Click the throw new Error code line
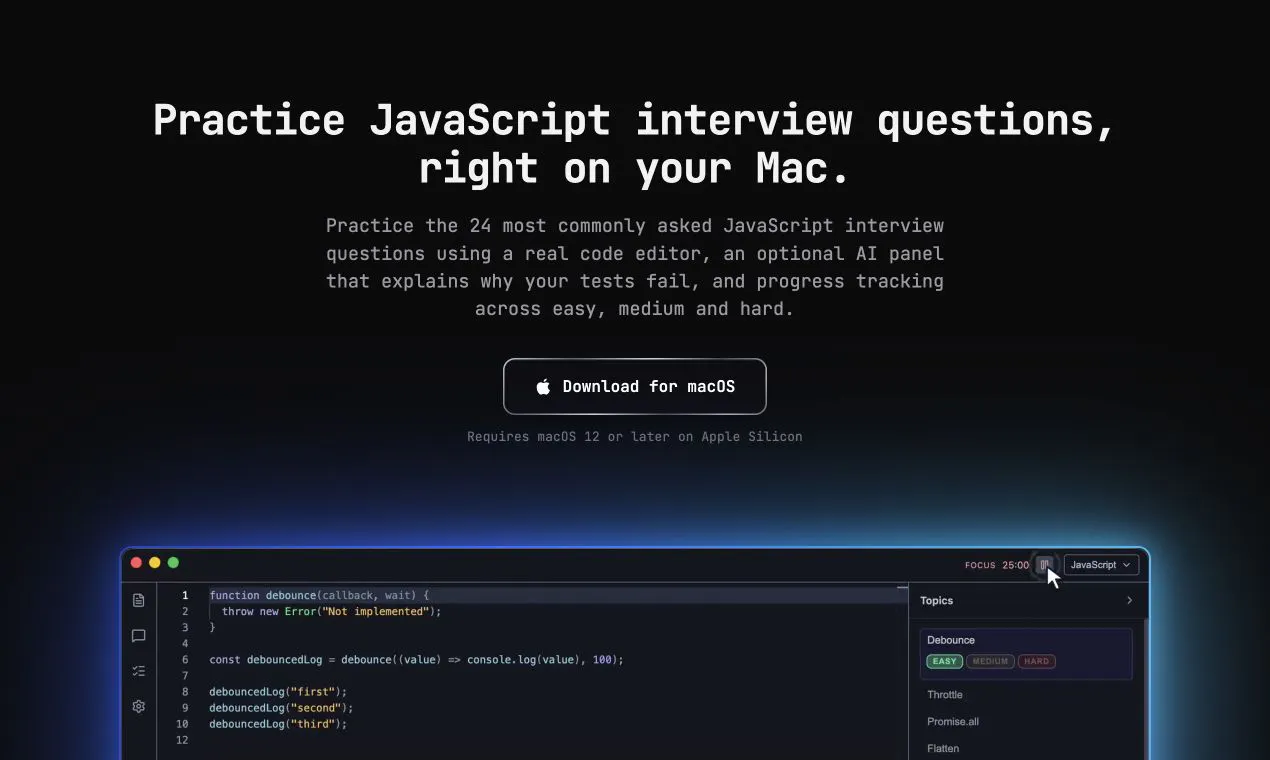 (331, 611)
